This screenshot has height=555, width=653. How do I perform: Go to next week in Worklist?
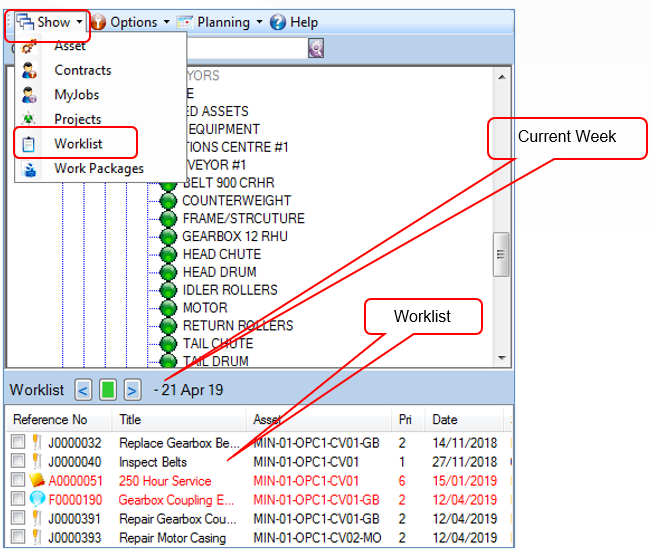(132, 390)
